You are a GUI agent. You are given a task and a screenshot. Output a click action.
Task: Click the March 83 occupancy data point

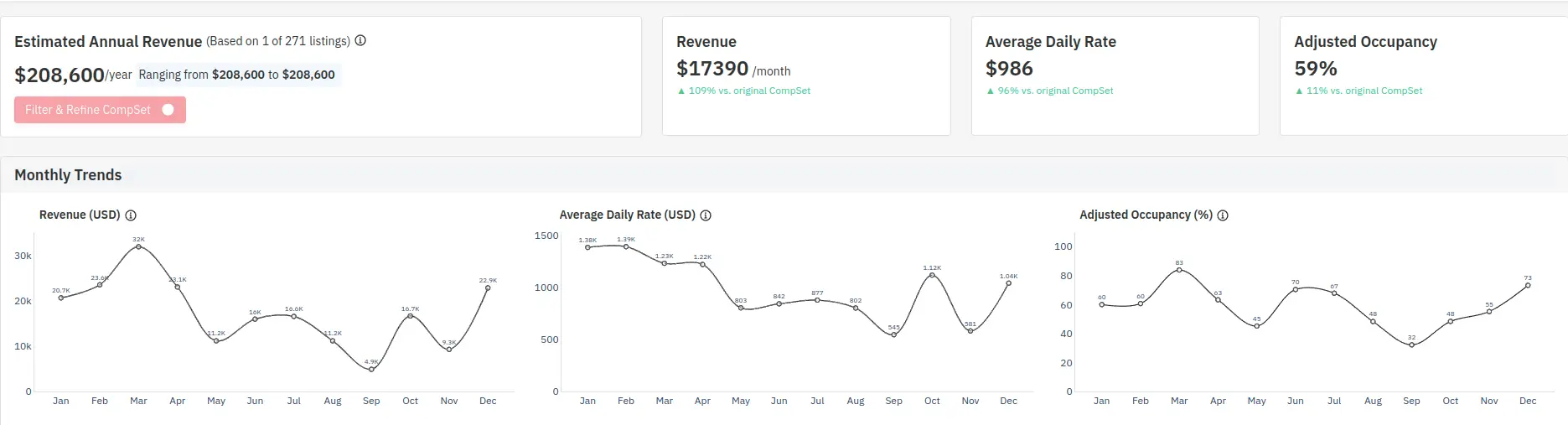click(x=1179, y=270)
